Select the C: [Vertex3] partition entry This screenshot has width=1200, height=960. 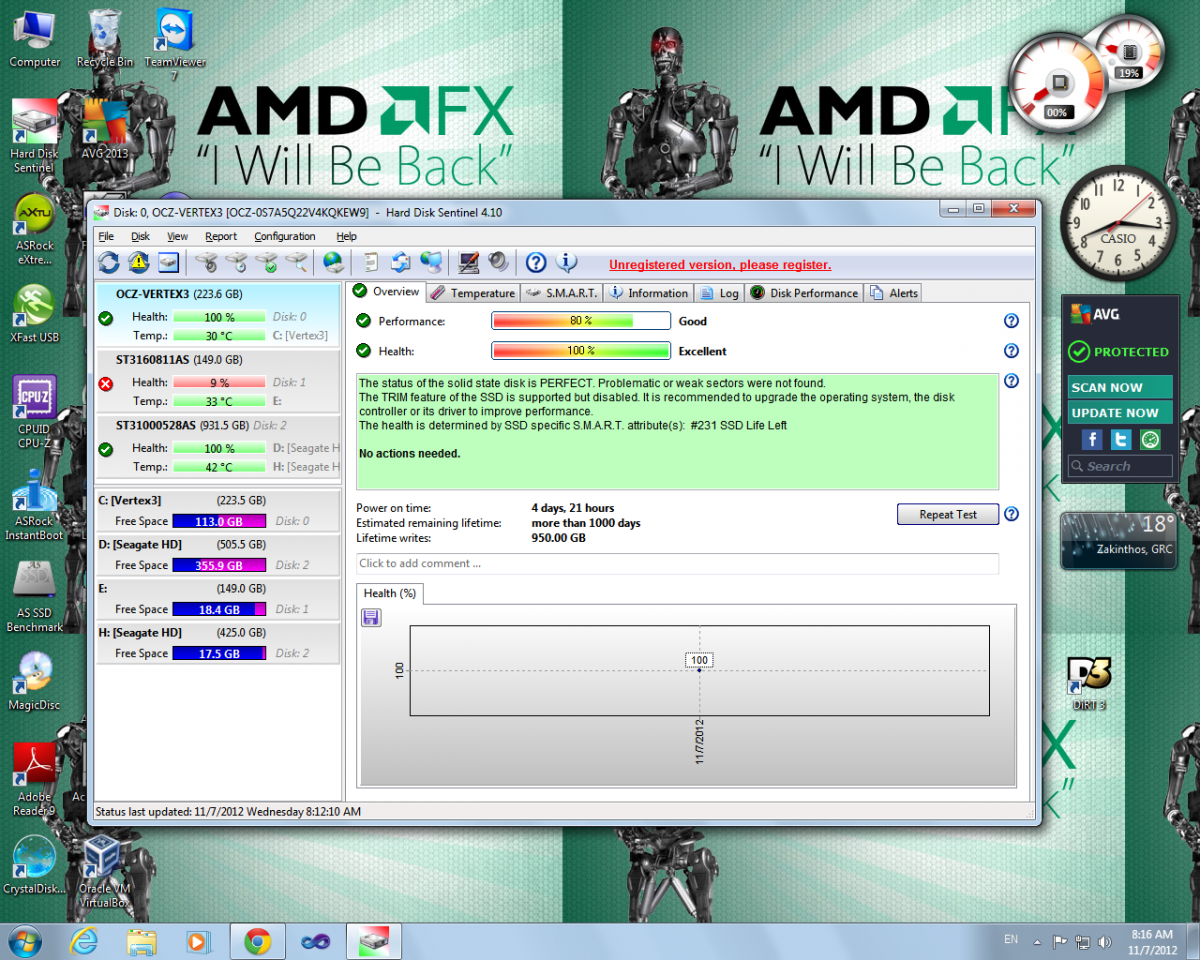[x=218, y=510]
